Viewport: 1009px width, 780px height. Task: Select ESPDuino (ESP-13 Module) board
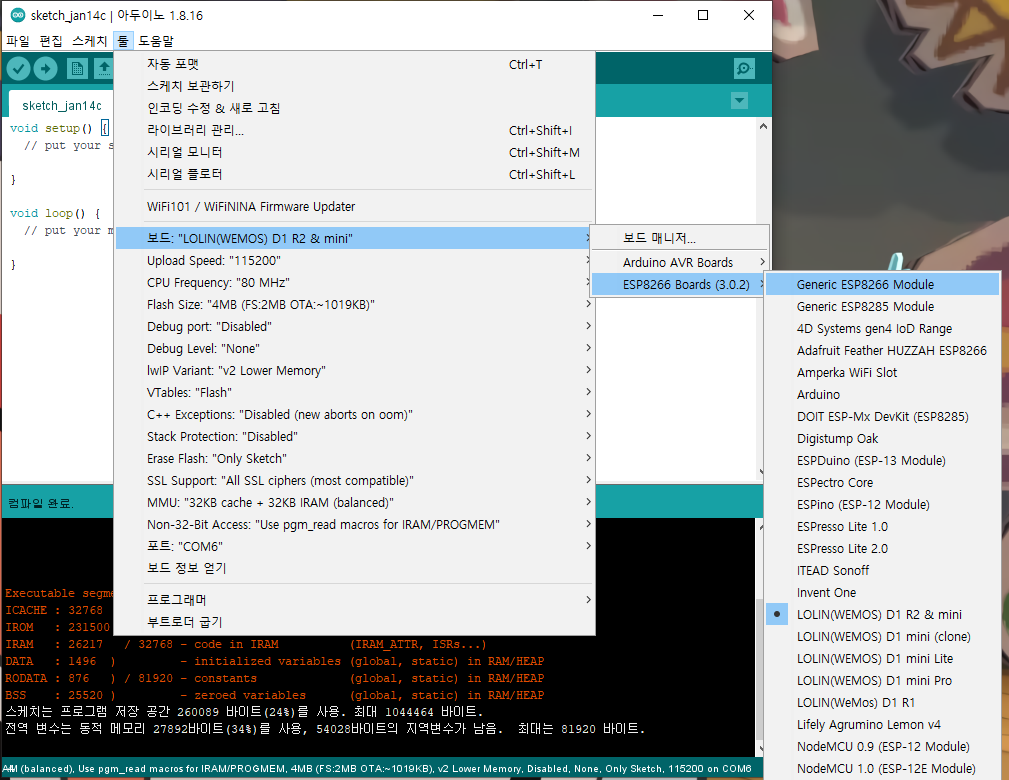(x=883, y=461)
